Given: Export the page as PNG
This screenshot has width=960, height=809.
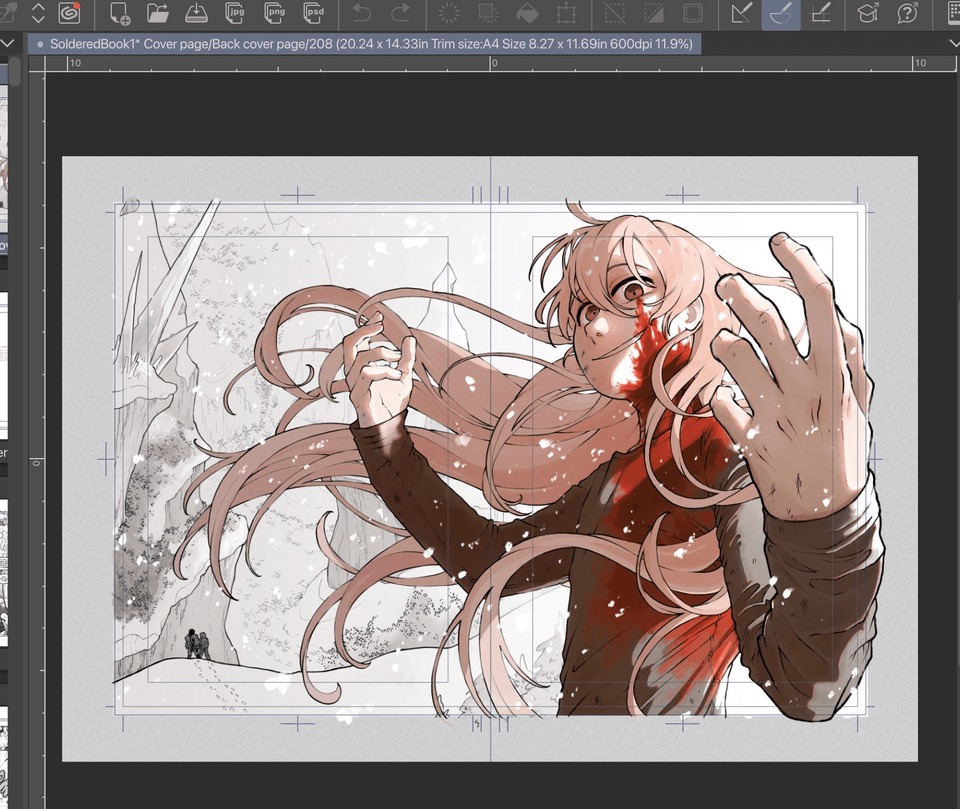Looking at the screenshot, I should (x=274, y=13).
